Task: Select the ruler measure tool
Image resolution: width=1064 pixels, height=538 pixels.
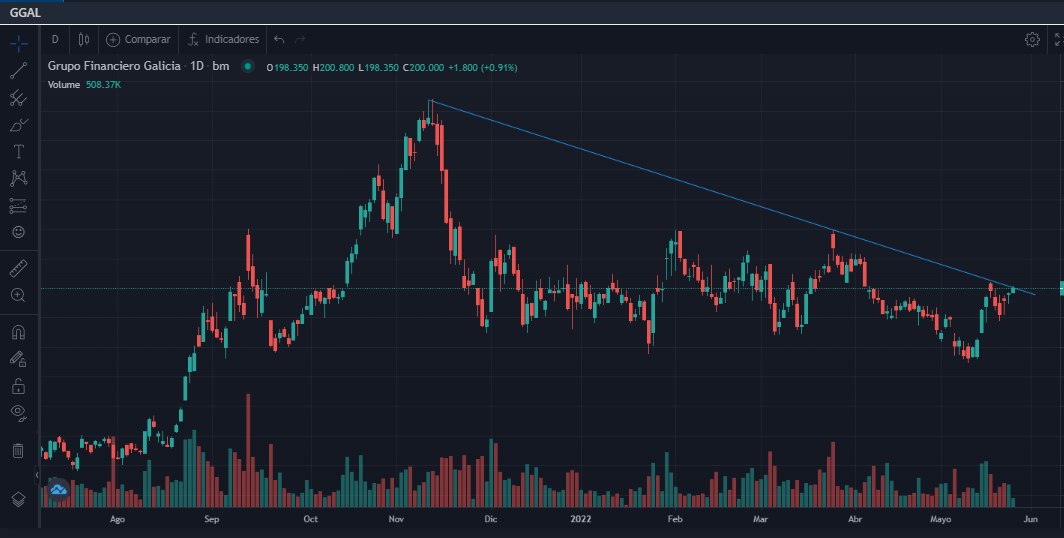Action: click(18, 268)
